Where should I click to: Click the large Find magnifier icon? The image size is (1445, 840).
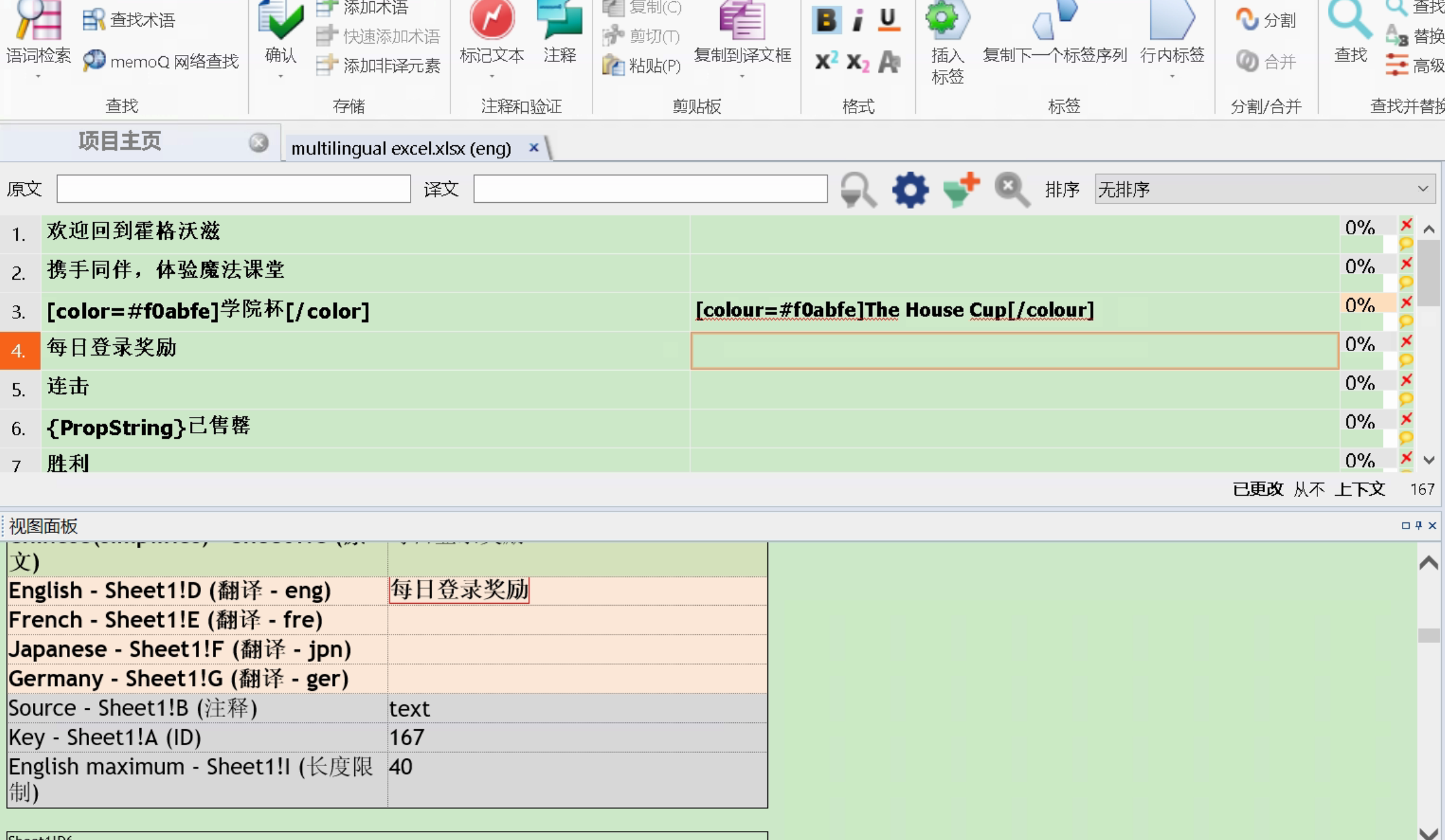point(1350,20)
